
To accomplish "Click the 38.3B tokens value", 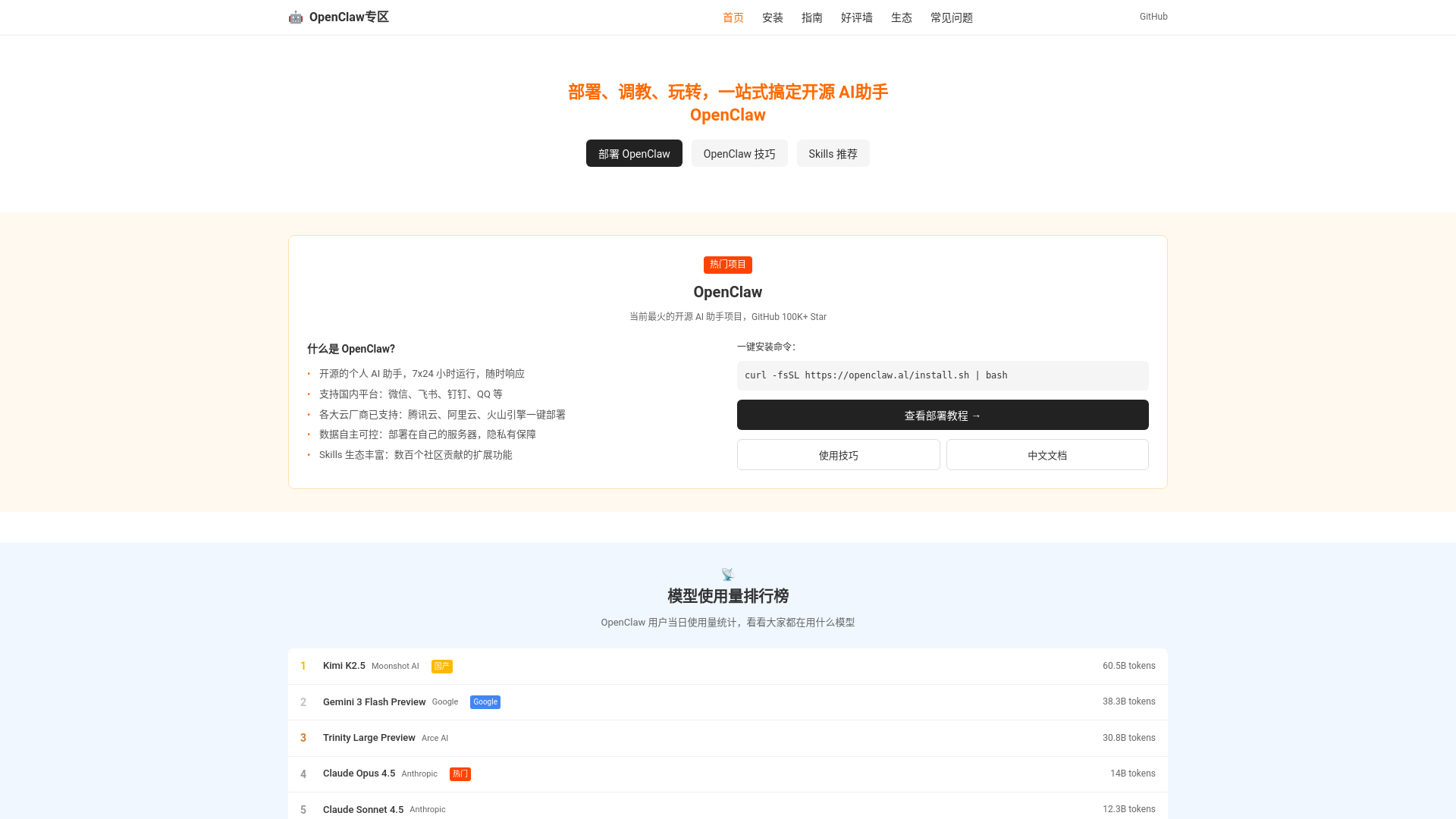I will pyautogui.click(x=1129, y=701).
